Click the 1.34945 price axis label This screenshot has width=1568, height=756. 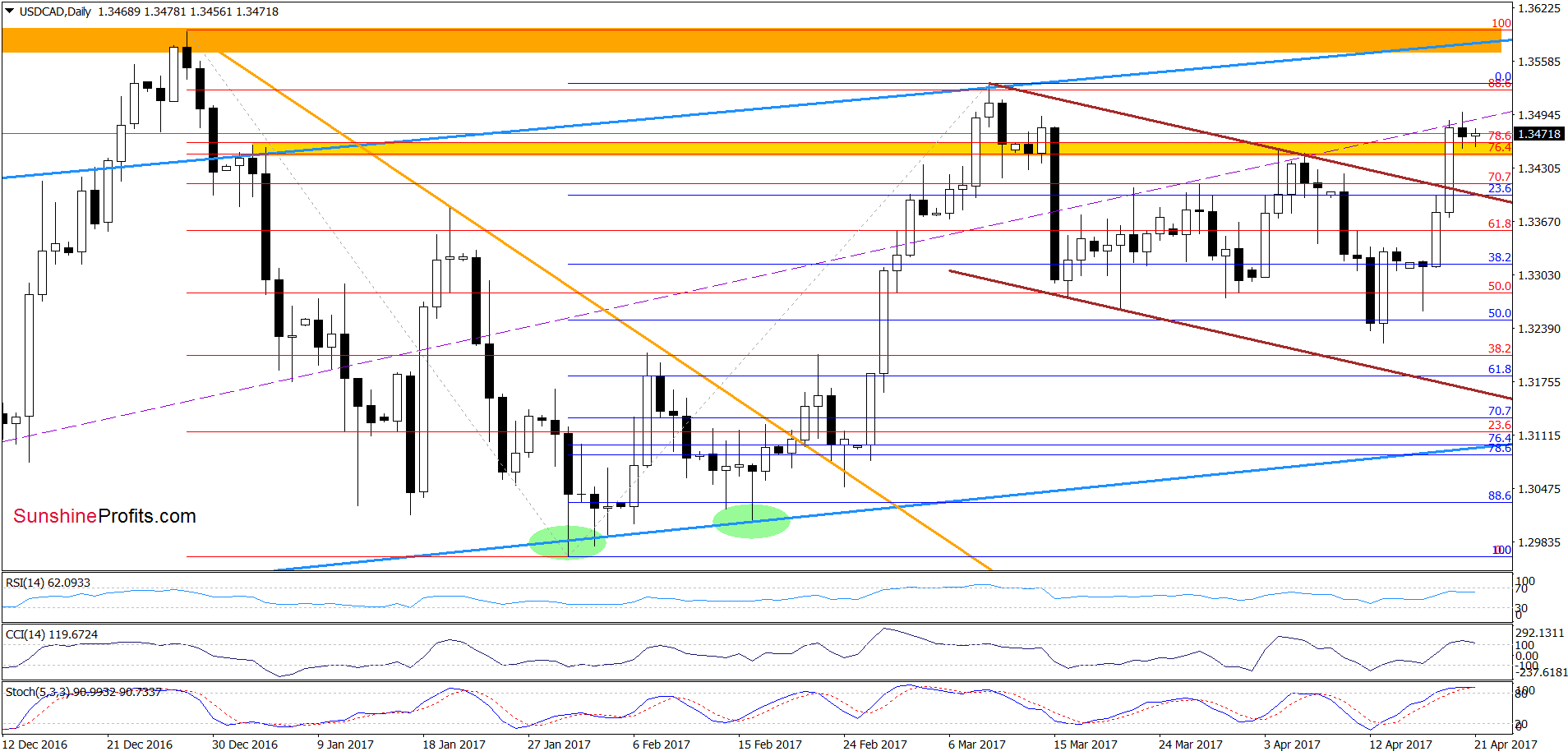pyautogui.click(x=1538, y=115)
